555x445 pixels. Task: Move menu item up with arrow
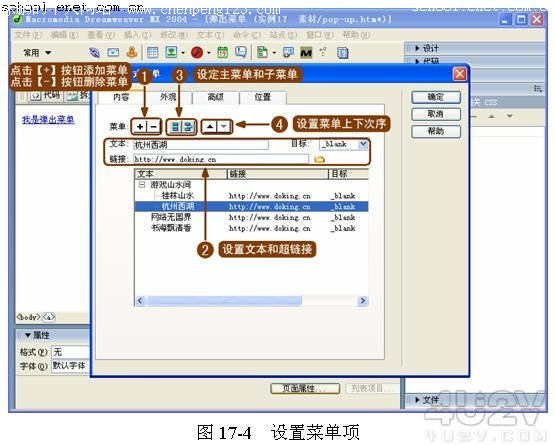click(210, 126)
